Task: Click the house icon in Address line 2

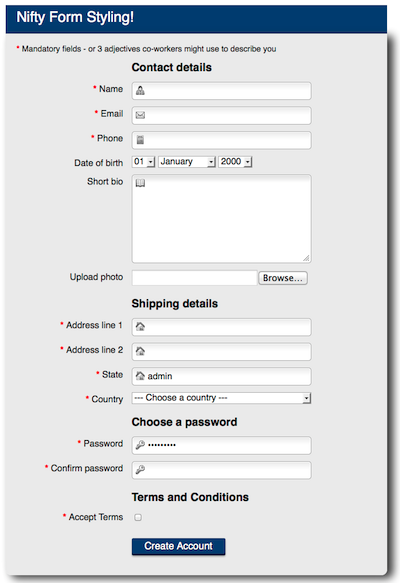Action: point(140,351)
